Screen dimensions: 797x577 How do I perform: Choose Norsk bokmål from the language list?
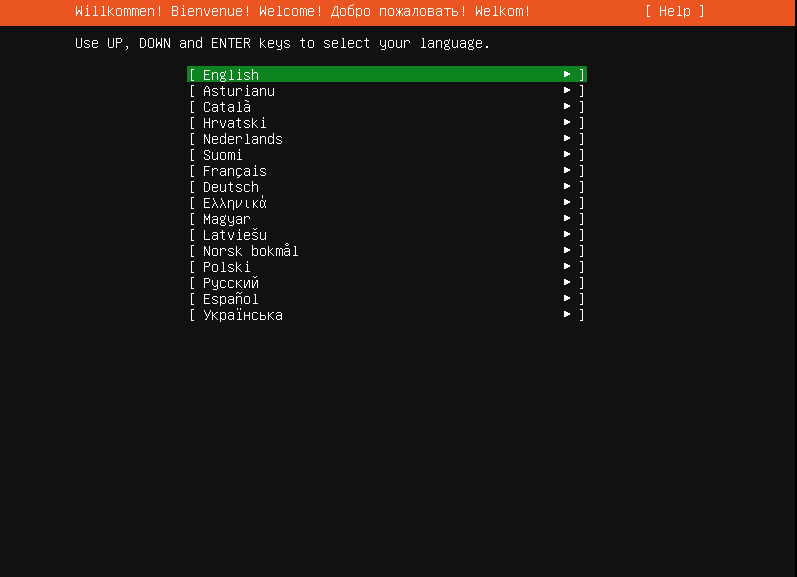click(x=387, y=251)
